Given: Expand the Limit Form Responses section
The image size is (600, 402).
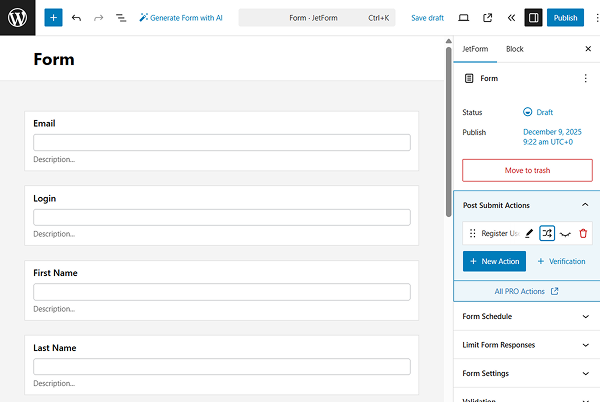Looking at the screenshot, I should [x=526, y=345].
